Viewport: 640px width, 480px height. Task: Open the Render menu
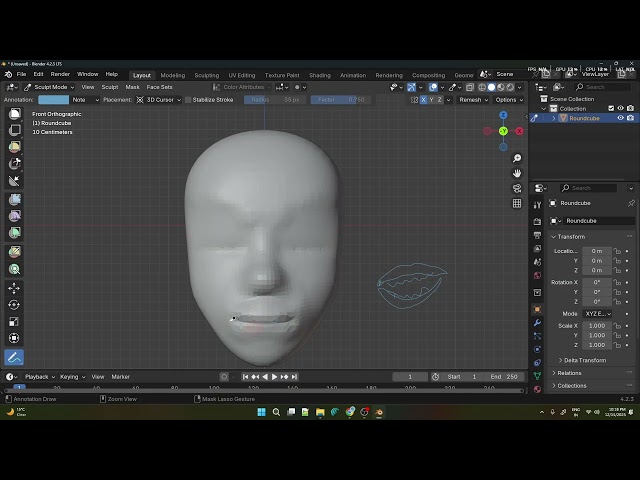point(60,74)
